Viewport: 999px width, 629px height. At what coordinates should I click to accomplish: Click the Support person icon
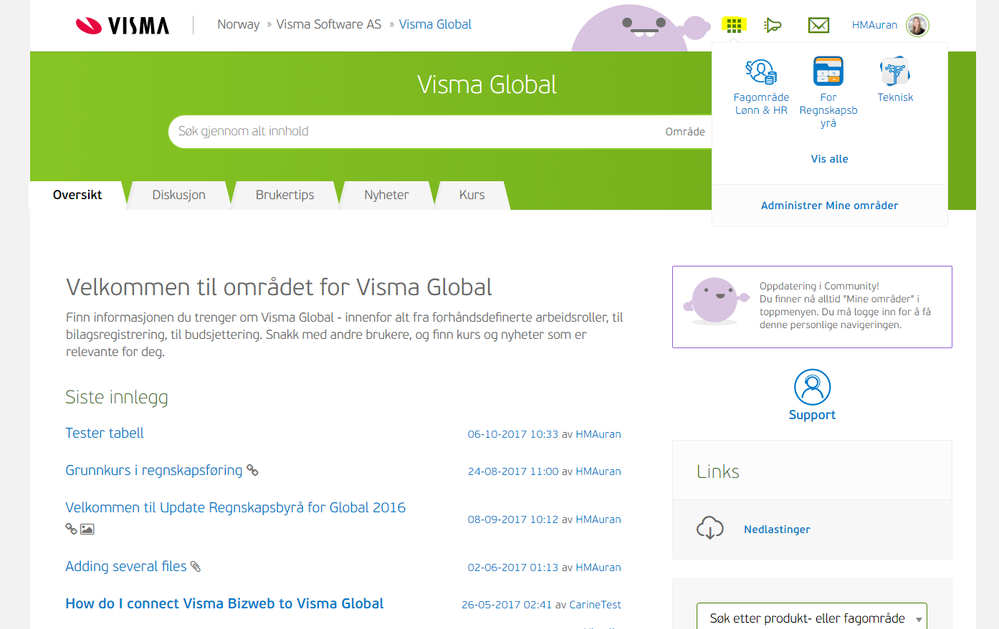click(812, 387)
